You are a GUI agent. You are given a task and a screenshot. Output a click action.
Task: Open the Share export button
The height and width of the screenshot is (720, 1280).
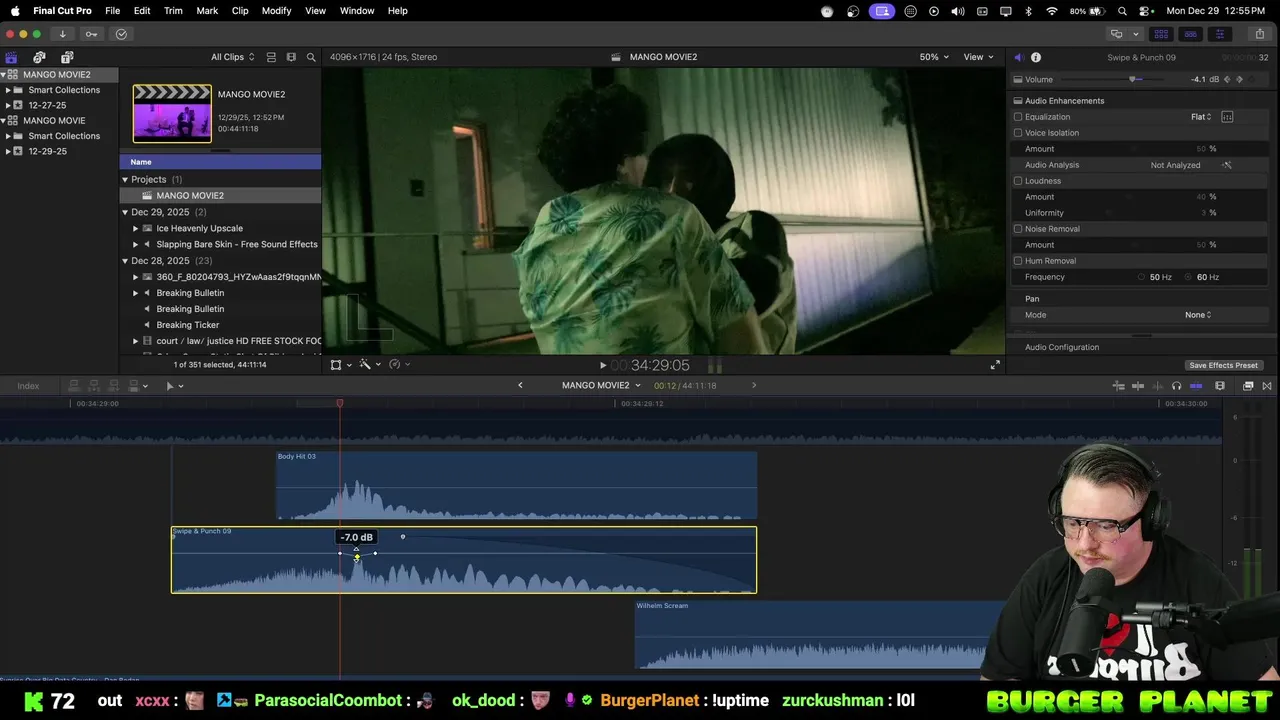[1259, 34]
